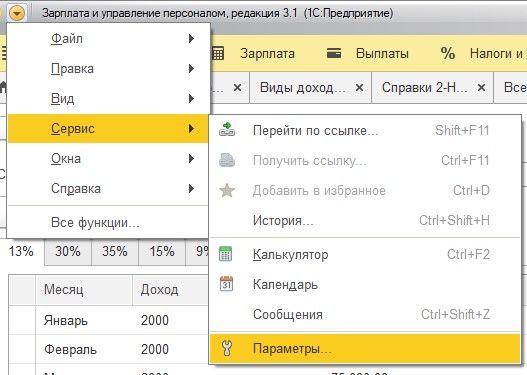527x375 pixels.
Task: Open Сообщения menu entry
Action: [365, 314]
